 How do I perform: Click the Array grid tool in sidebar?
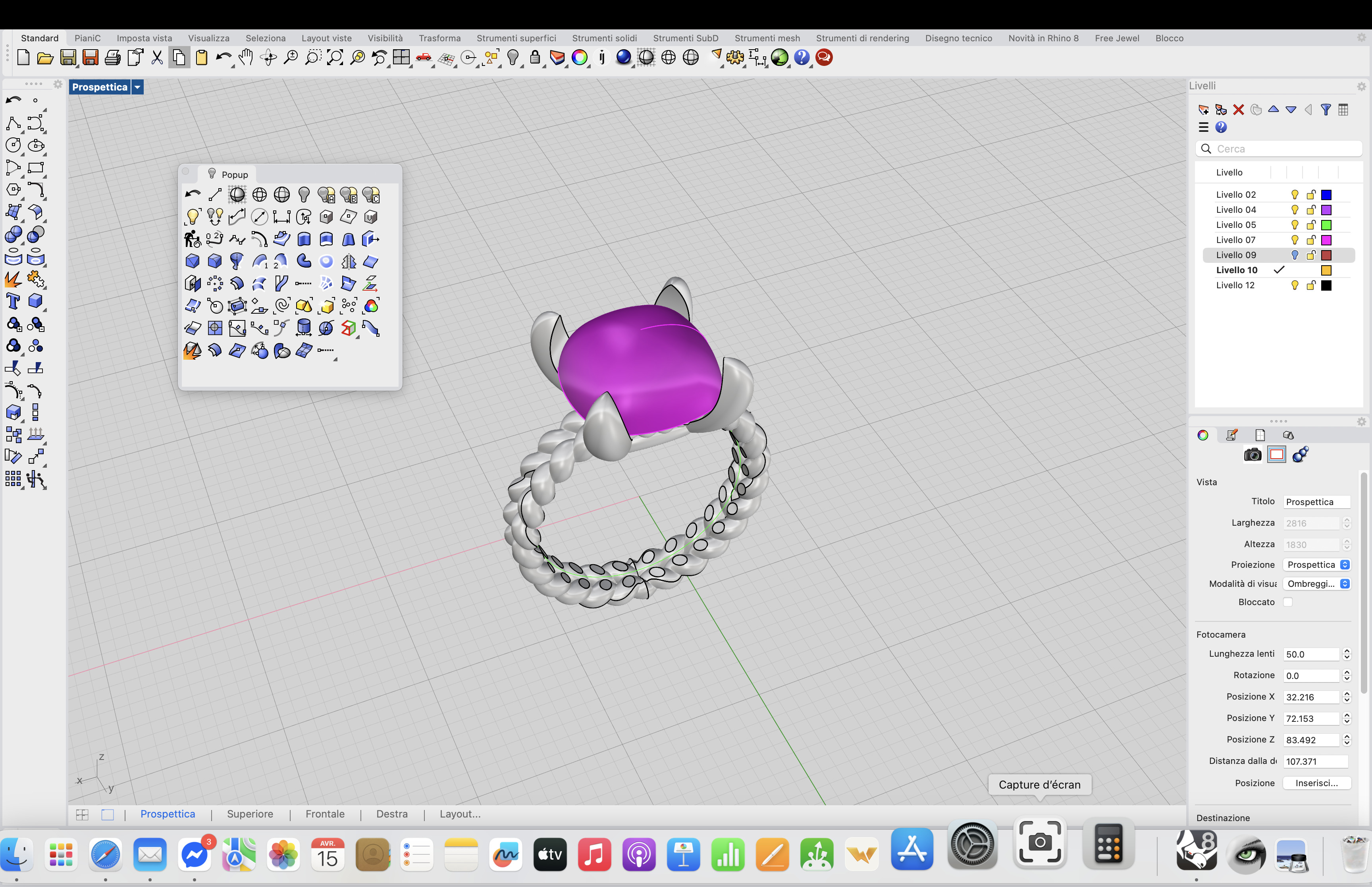[x=13, y=478]
